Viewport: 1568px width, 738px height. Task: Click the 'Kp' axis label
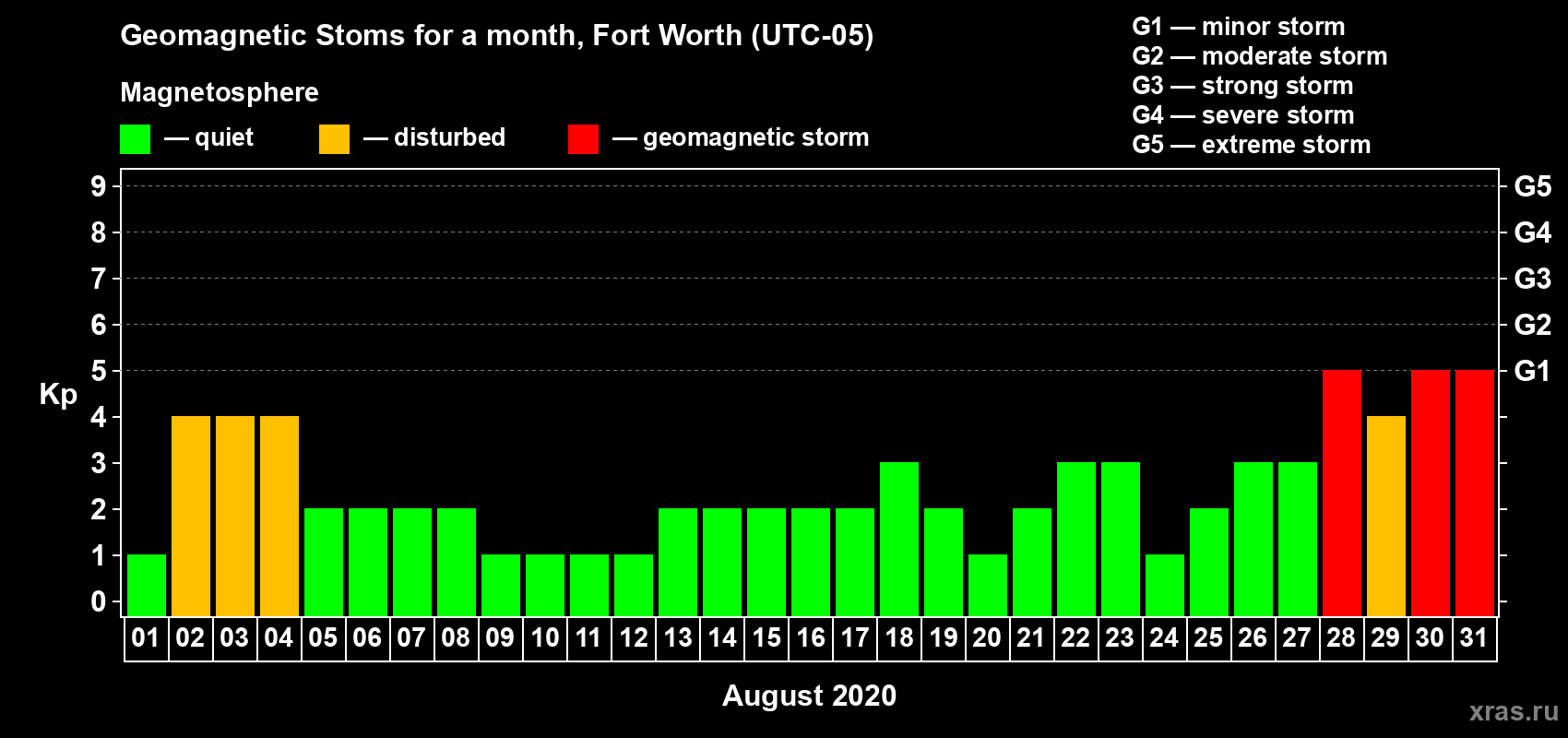point(58,394)
